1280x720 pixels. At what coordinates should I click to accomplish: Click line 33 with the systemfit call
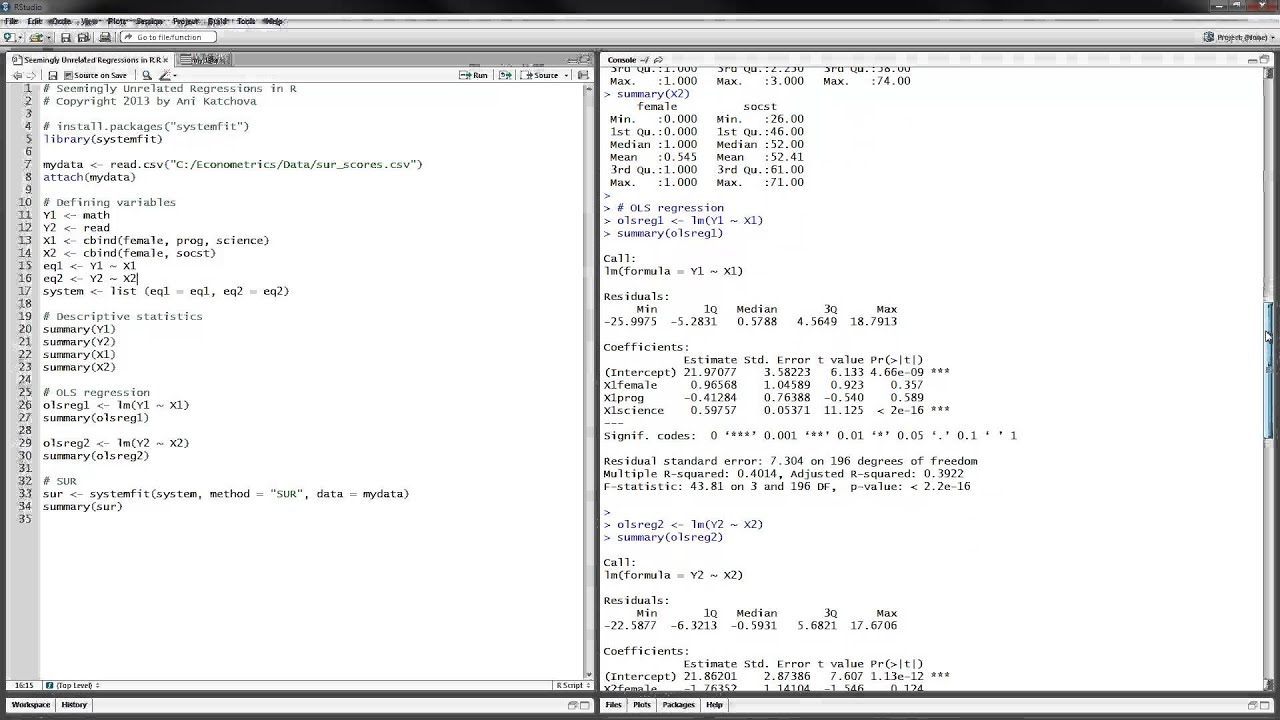coord(226,494)
